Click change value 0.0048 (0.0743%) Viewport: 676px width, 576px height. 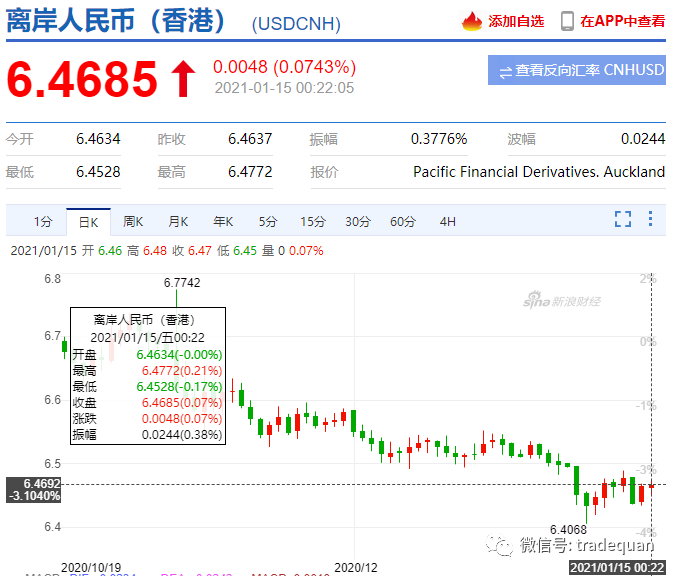click(x=285, y=67)
